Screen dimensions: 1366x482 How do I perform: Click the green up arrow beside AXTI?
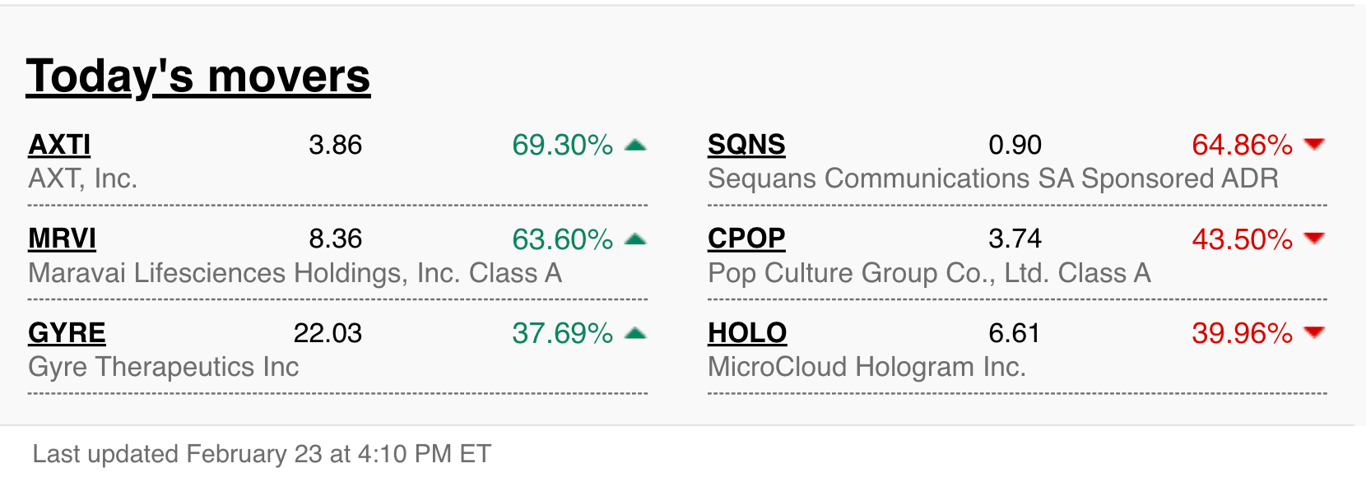[x=635, y=145]
